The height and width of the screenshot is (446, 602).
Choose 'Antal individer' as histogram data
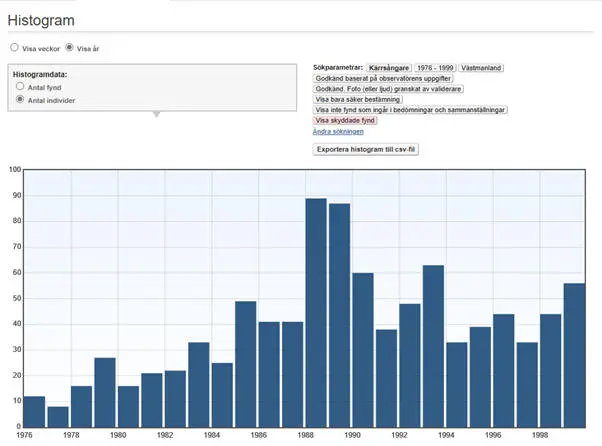tap(20, 100)
